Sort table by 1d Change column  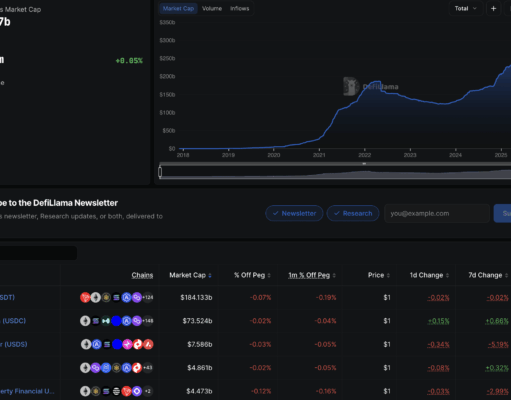429,275
